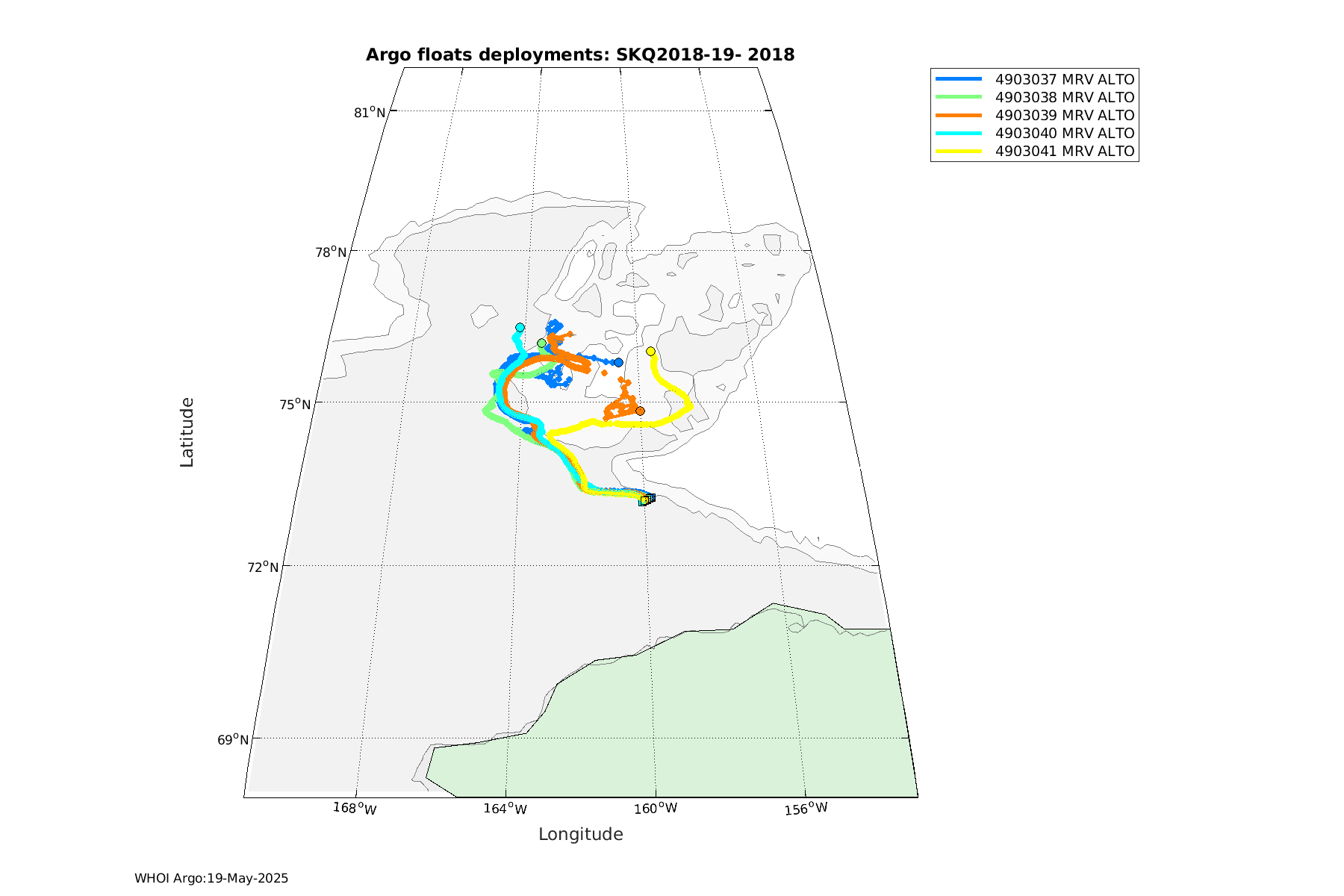Click the 69°N latitude tick label
This screenshot has width=1344, height=896.
coord(233,739)
